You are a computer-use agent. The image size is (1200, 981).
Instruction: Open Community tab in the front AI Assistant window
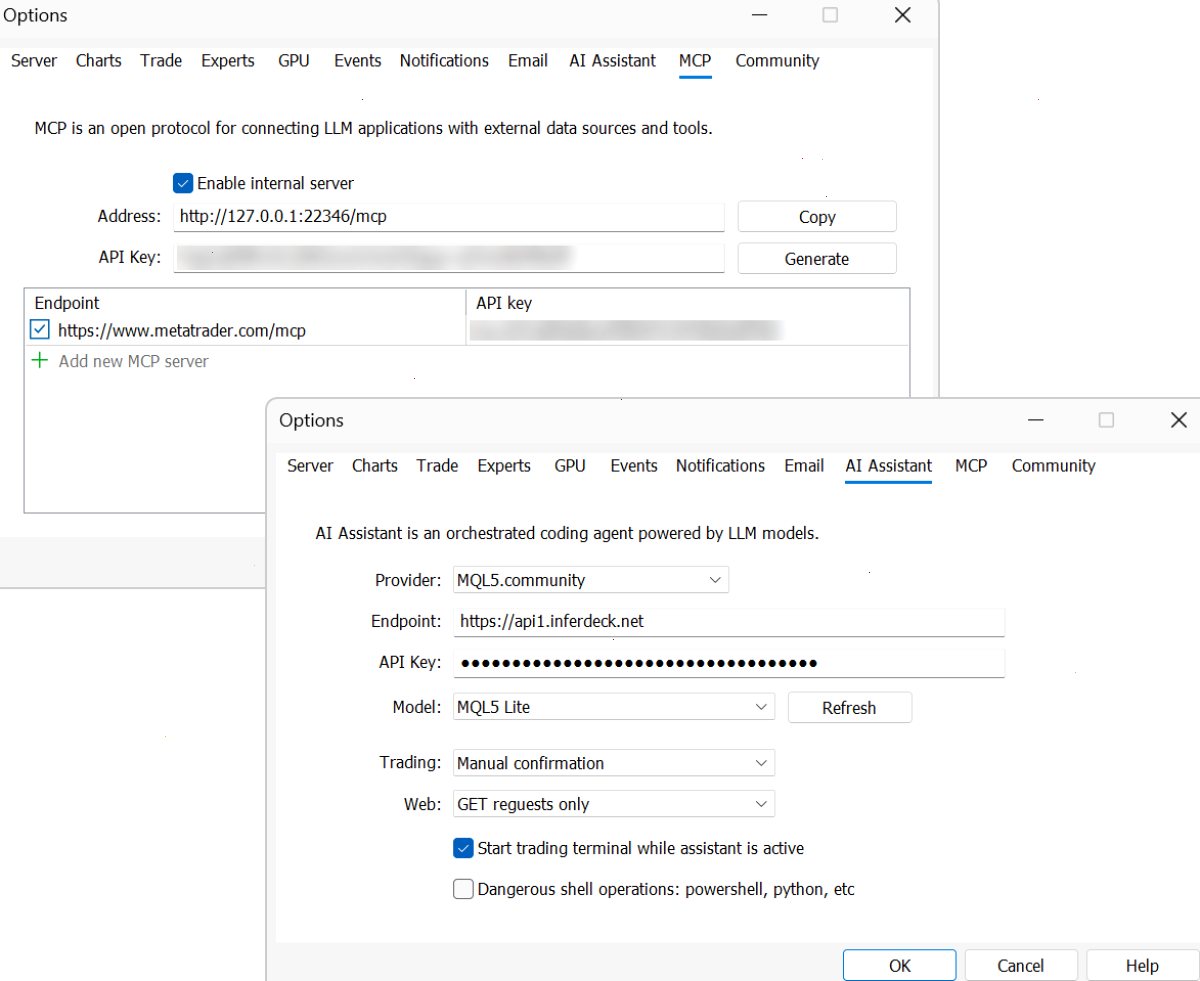point(1053,466)
